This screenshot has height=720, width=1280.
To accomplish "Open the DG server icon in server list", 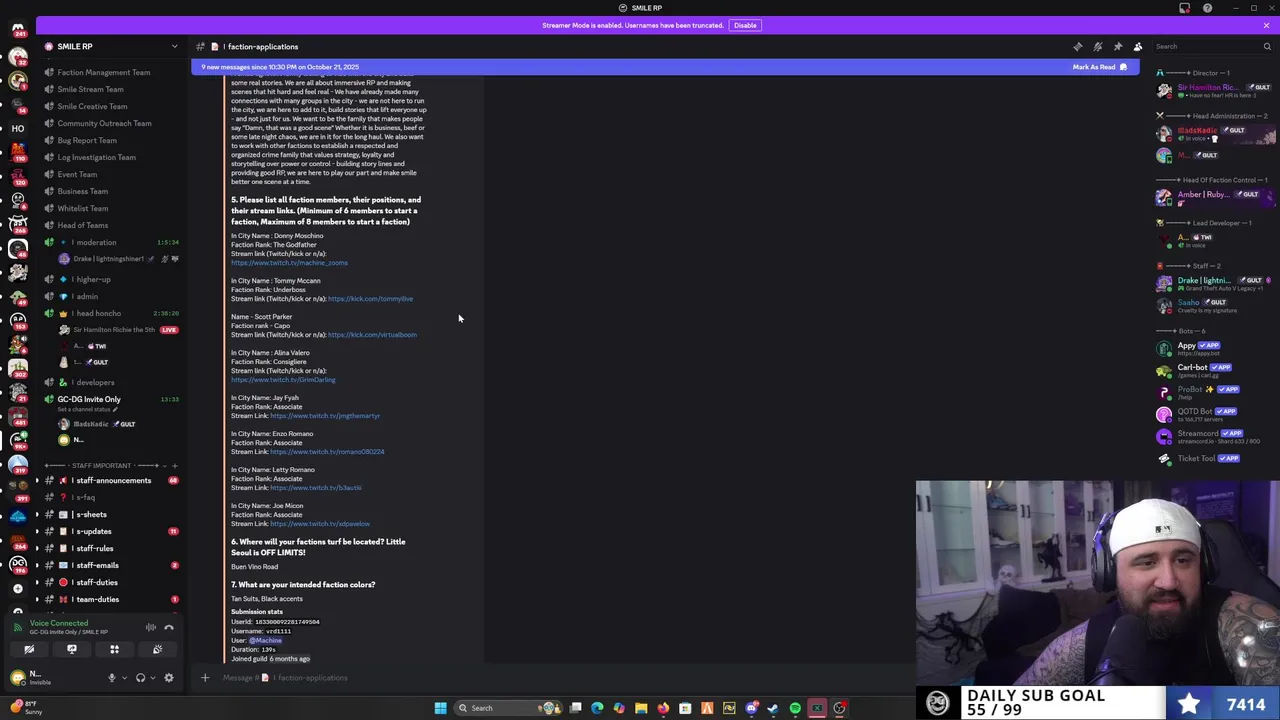I will pyautogui.click(x=18, y=564).
